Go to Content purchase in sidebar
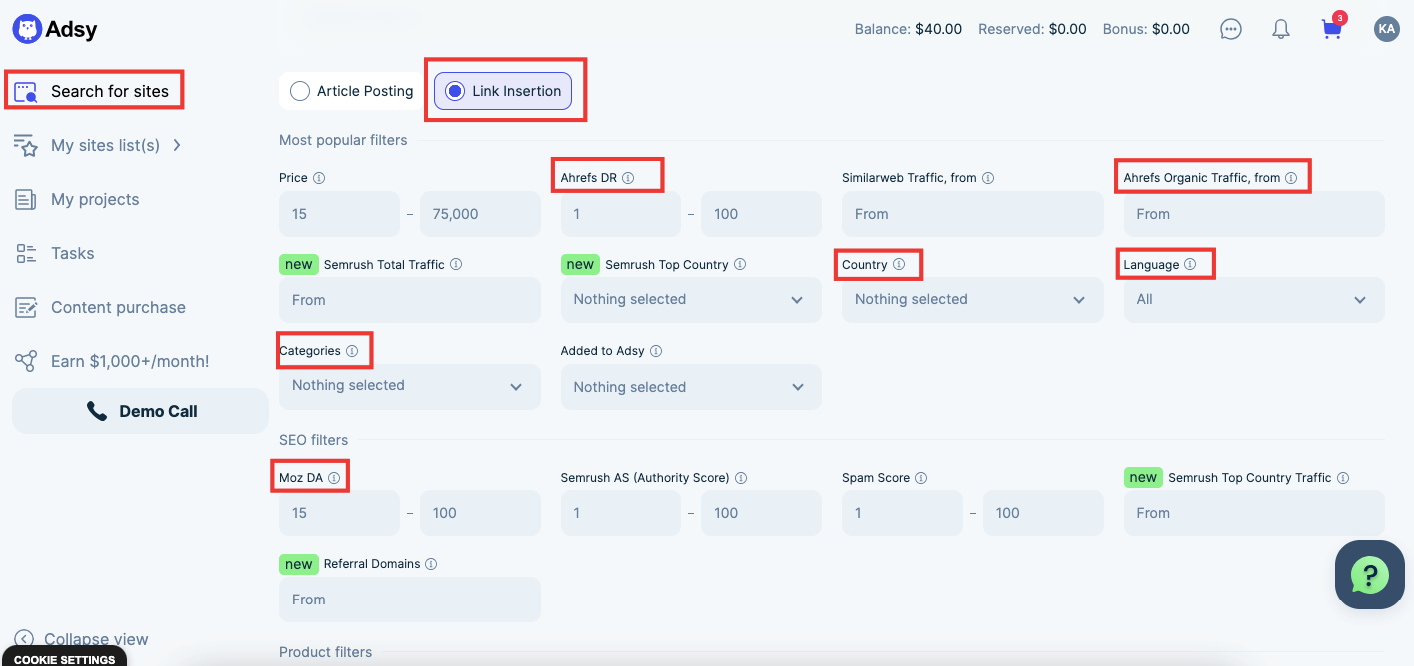Screen dimensions: 1414x666 point(118,307)
